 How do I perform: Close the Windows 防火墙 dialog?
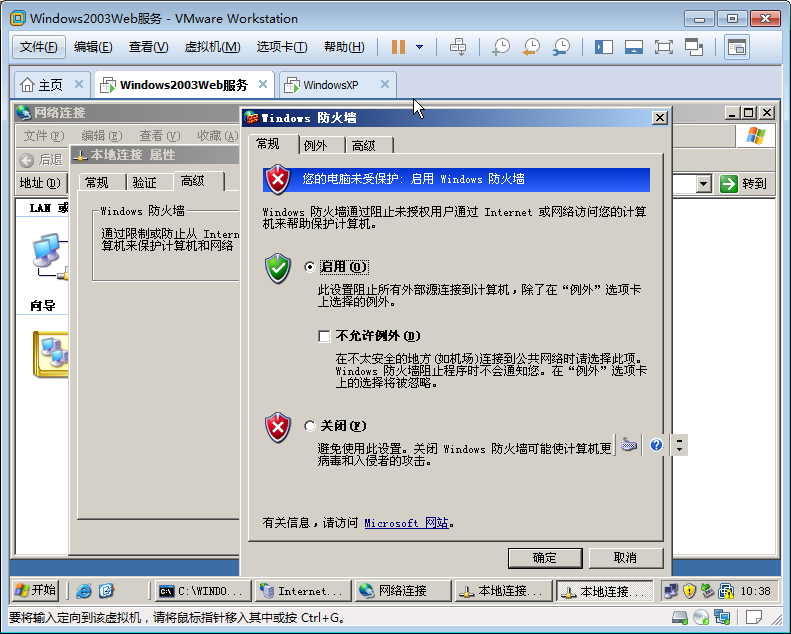tap(660, 118)
